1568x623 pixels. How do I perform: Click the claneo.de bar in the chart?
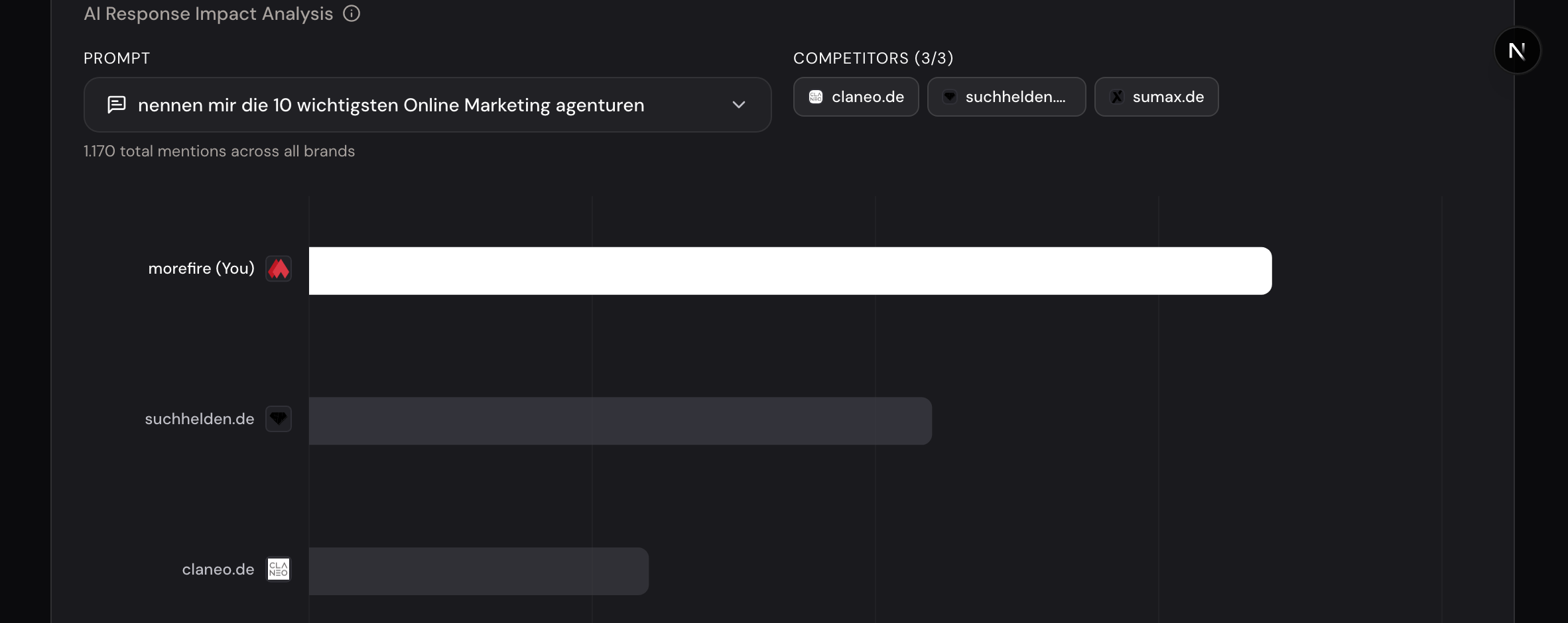point(479,571)
